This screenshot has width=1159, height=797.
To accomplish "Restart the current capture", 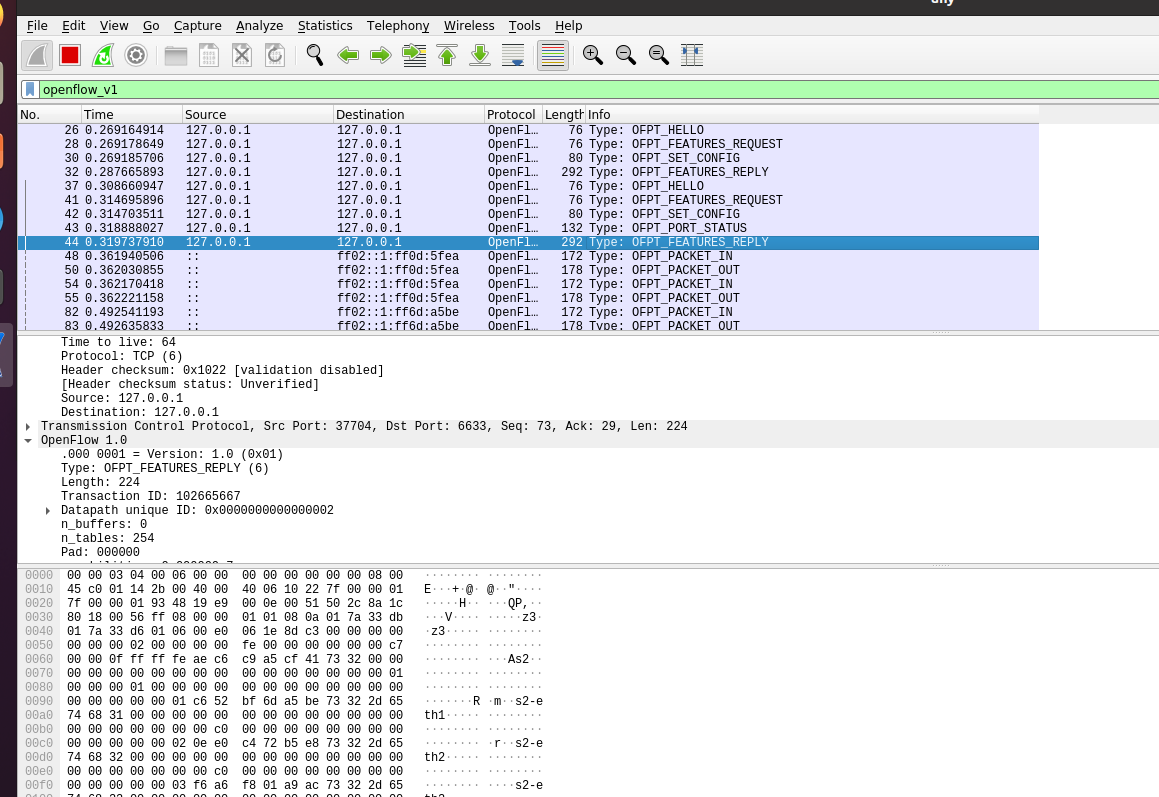I will 103,55.
